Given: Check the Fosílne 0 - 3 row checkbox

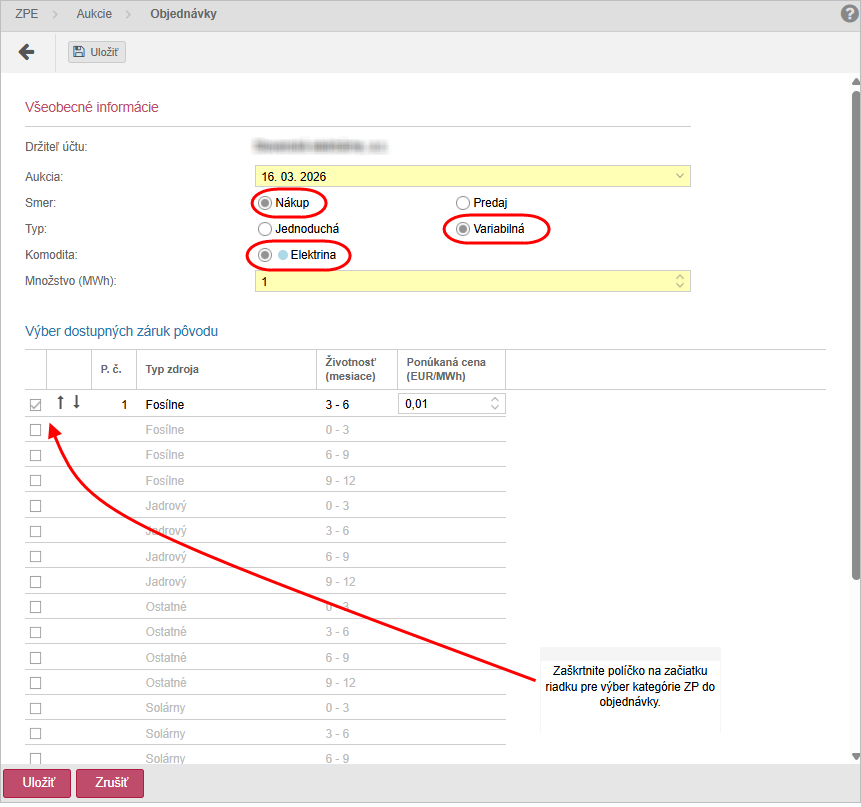Looking at the screenshot, I should (36, 430).
